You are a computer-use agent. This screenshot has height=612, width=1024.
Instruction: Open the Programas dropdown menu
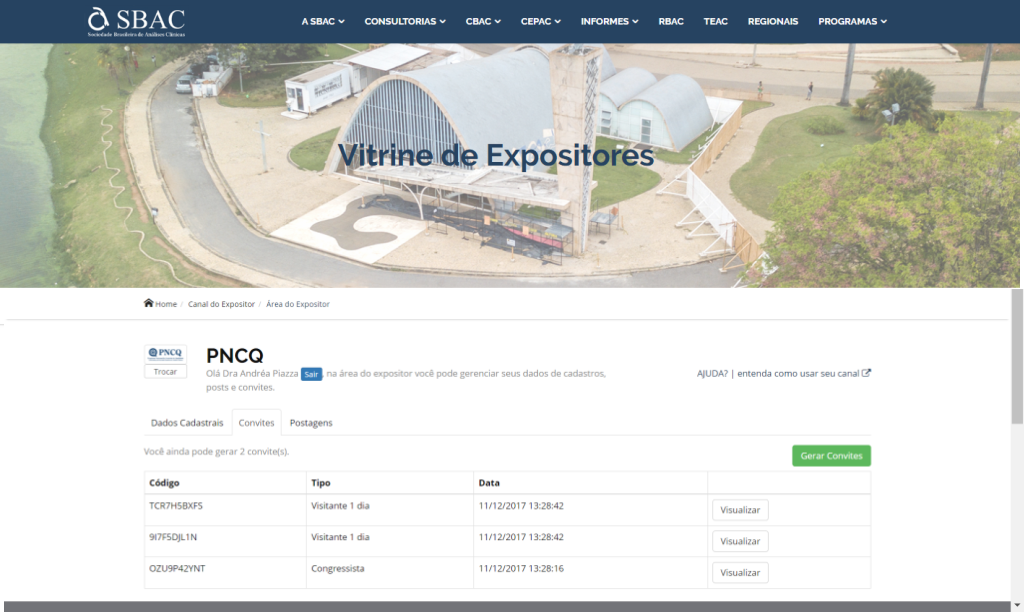[x=852, y=21]
